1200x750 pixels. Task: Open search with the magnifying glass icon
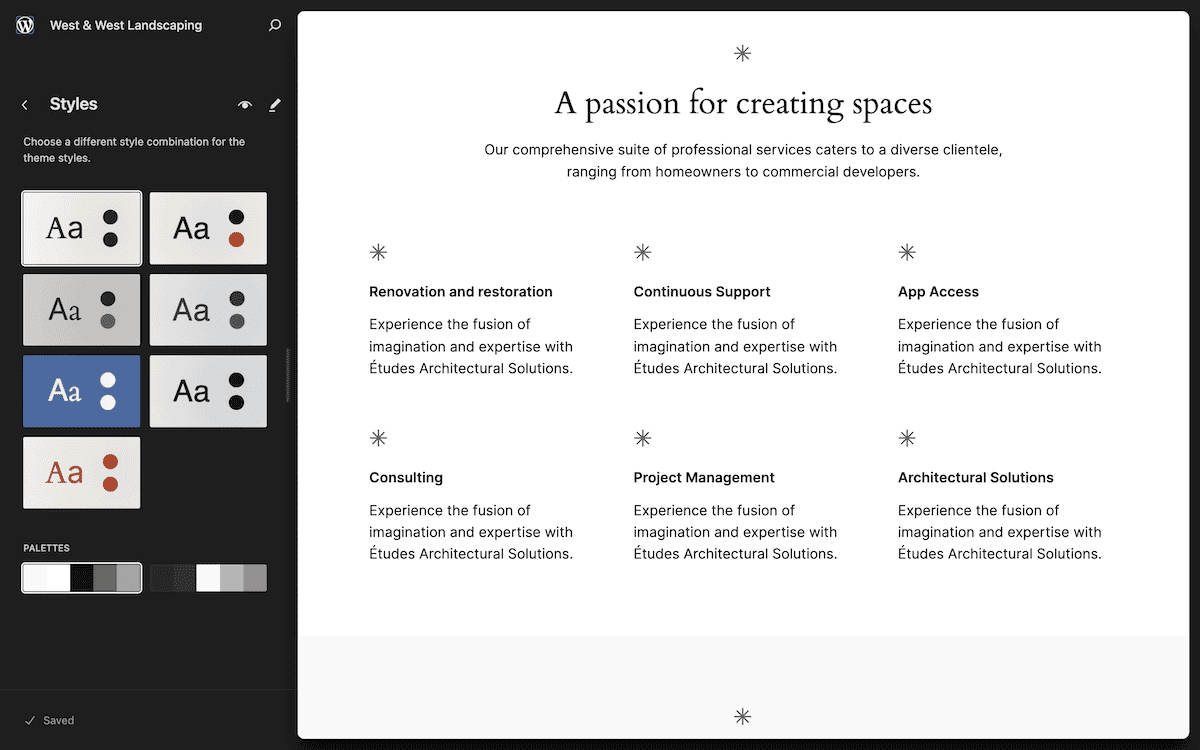(274, 25)
